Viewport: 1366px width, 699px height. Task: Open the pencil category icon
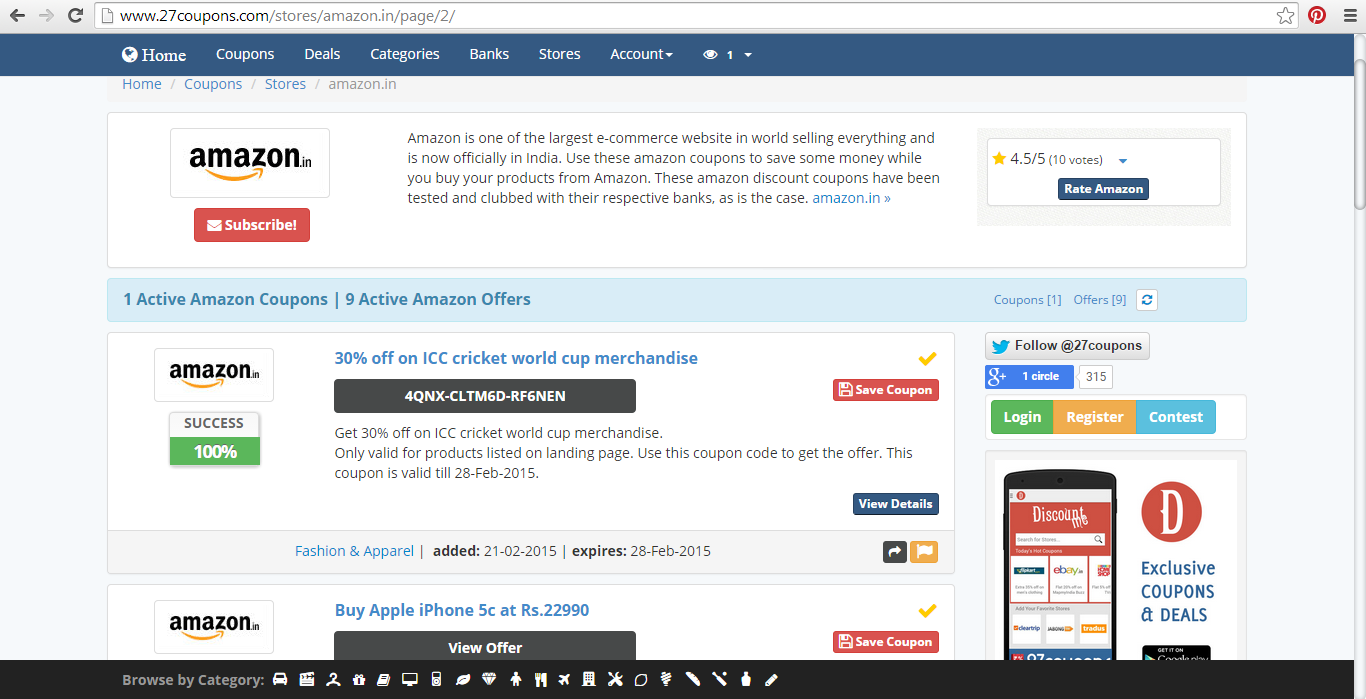click(771, 679)
